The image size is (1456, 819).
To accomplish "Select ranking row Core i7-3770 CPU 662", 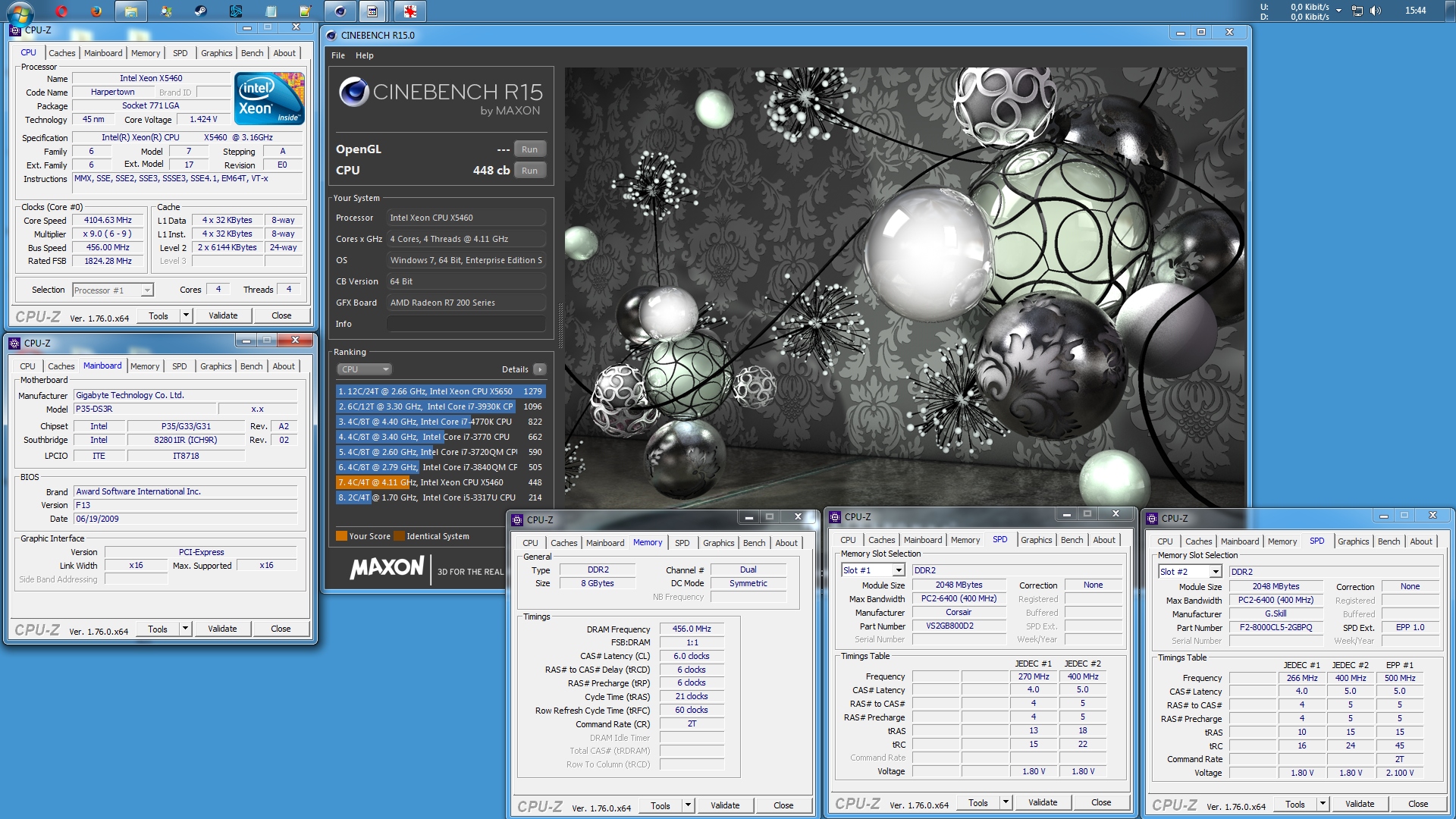I will (441, 437).
